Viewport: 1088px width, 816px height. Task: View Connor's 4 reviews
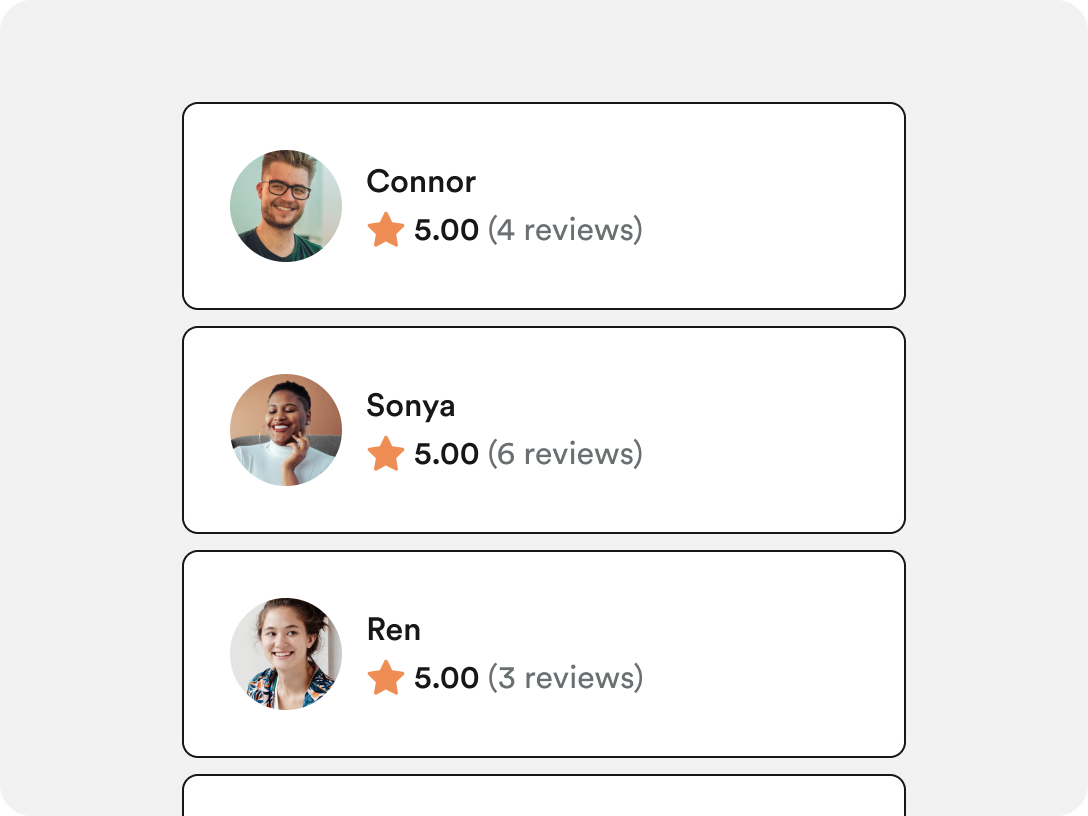pos(566,230)
